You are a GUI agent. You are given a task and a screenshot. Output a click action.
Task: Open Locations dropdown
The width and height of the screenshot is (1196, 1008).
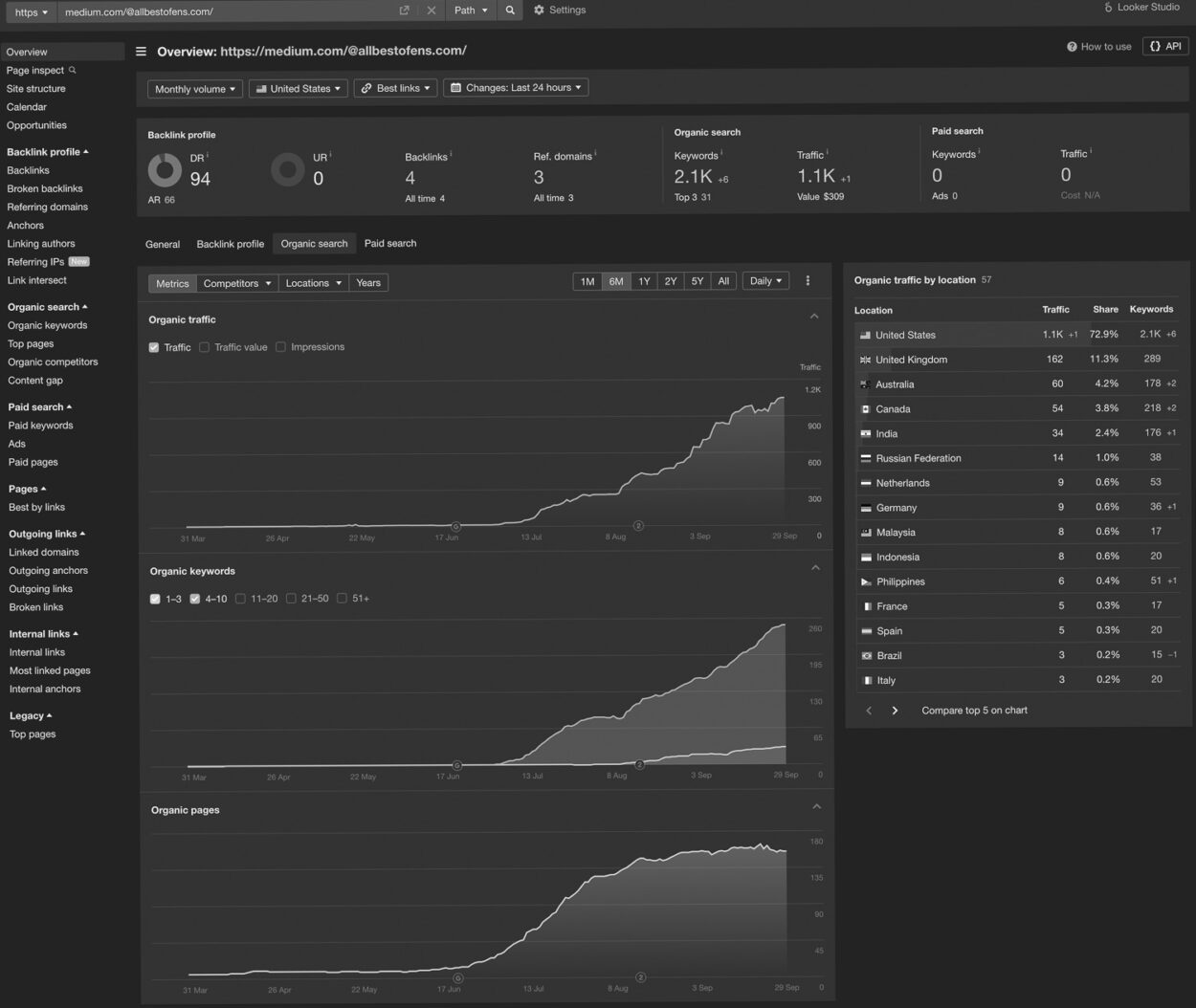click(x=313, y=283)
